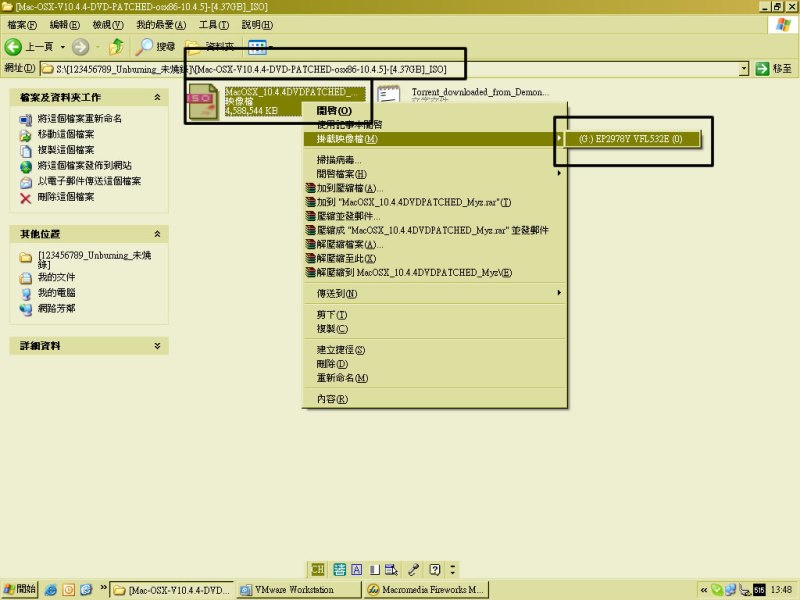
Task: Click email this file task icon
Action: [26, 182]
